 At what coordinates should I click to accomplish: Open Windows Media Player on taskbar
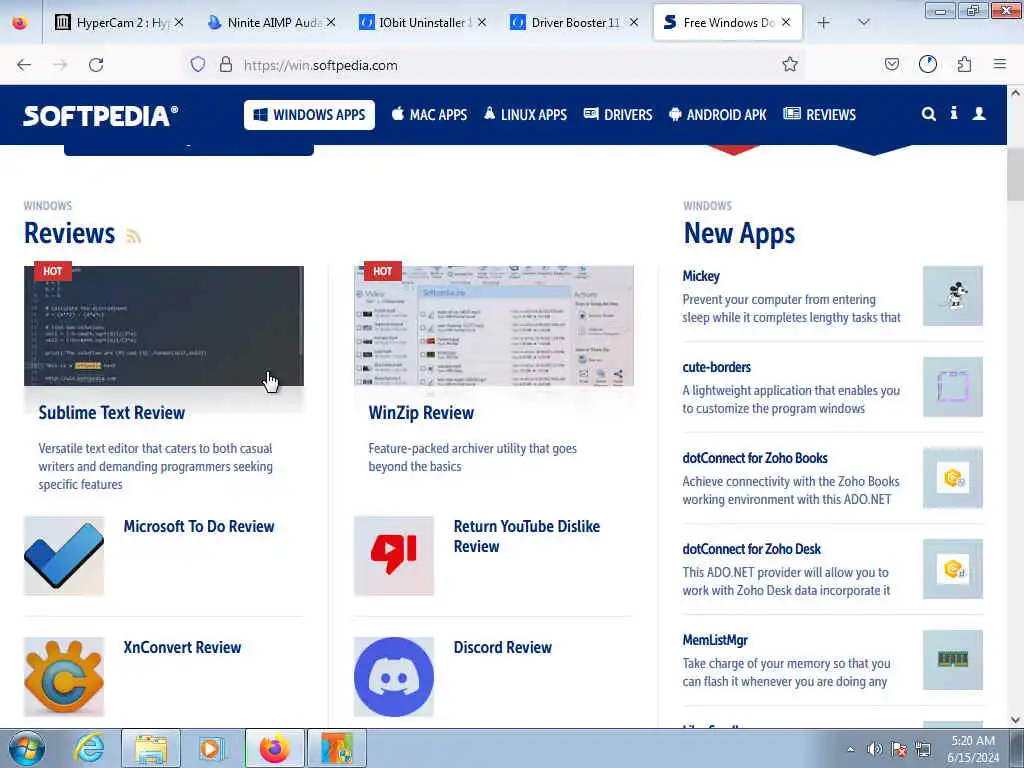coord(210,748)
